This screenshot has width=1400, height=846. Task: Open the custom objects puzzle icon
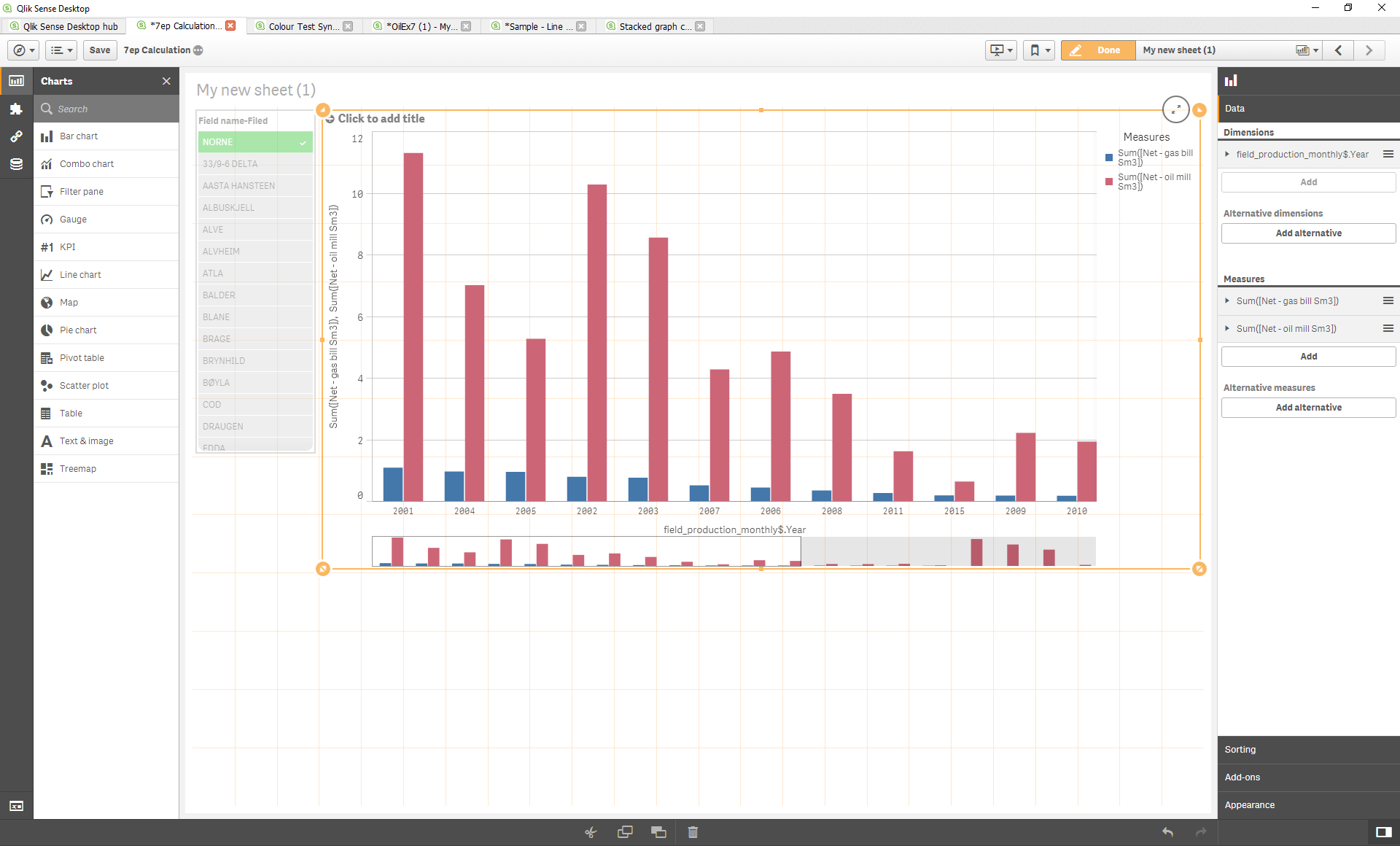(x=16, y=109)
